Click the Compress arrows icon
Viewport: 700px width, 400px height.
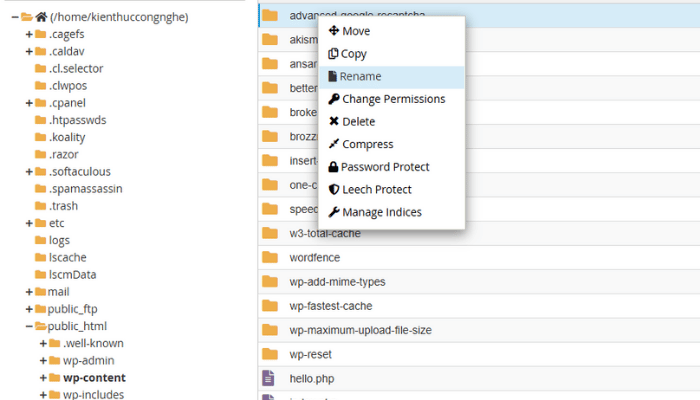click(334, 145)
